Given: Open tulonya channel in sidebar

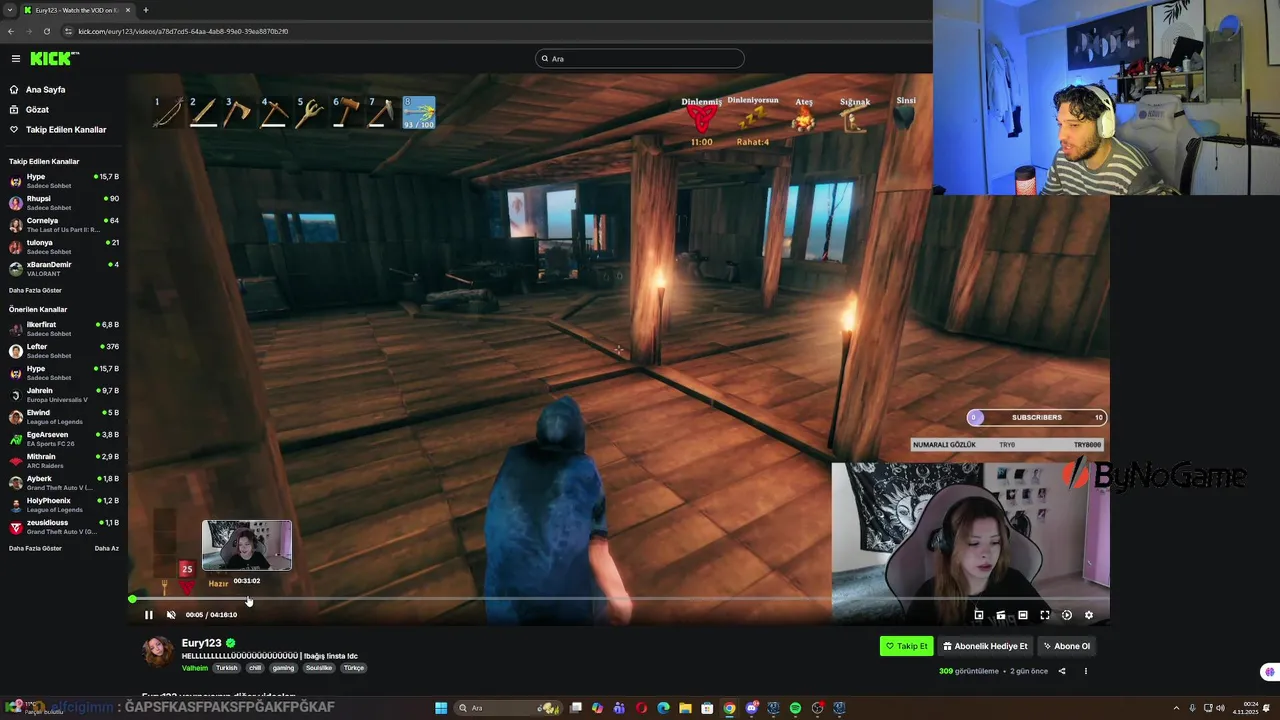Looking at the screenshot, I should [64, 247].
